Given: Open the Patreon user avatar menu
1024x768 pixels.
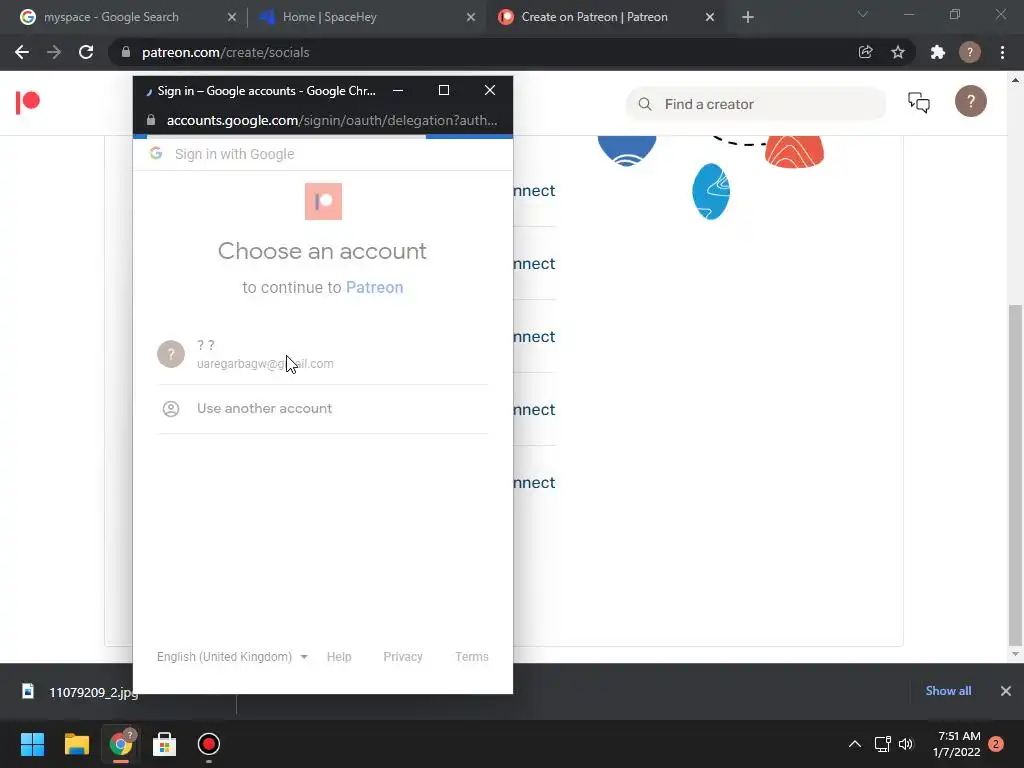Looking at the screenshot, I should [970, 101].
